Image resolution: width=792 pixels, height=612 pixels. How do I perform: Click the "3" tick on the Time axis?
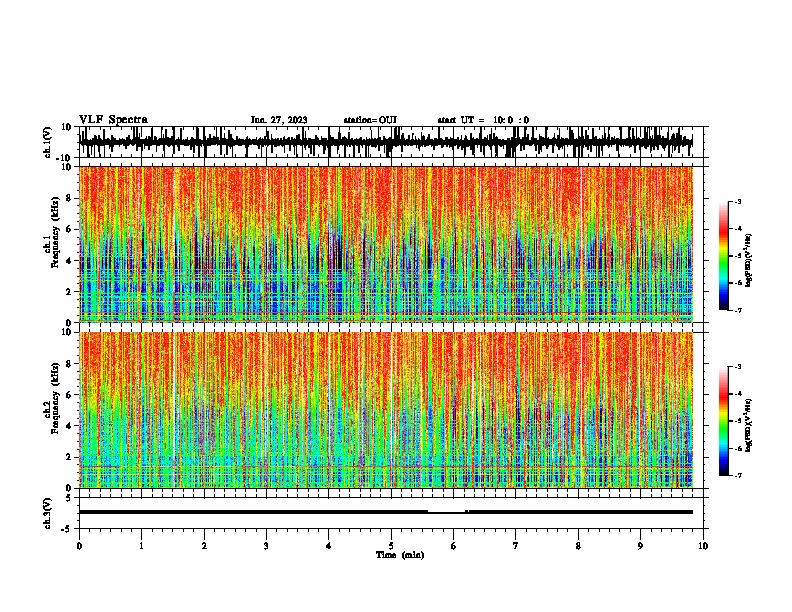click(x=266, y=546)
